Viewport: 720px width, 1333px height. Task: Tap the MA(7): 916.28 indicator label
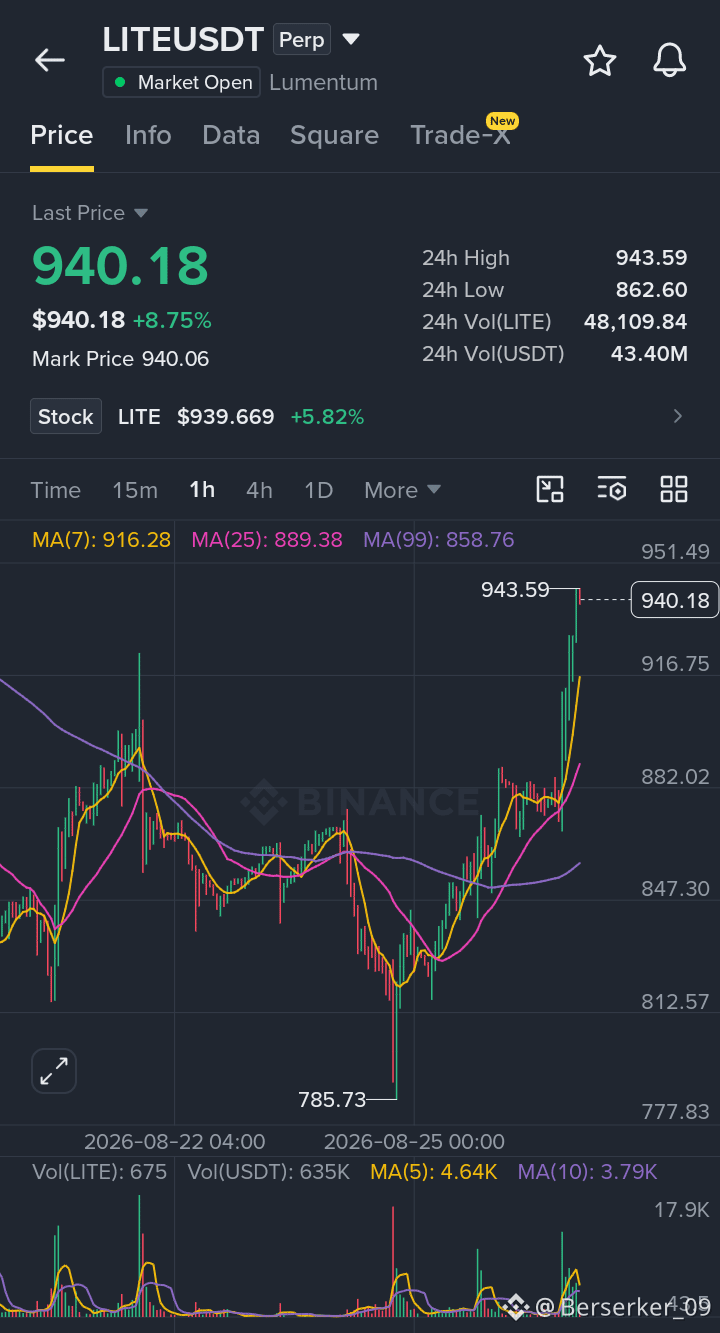coord(101,540)
